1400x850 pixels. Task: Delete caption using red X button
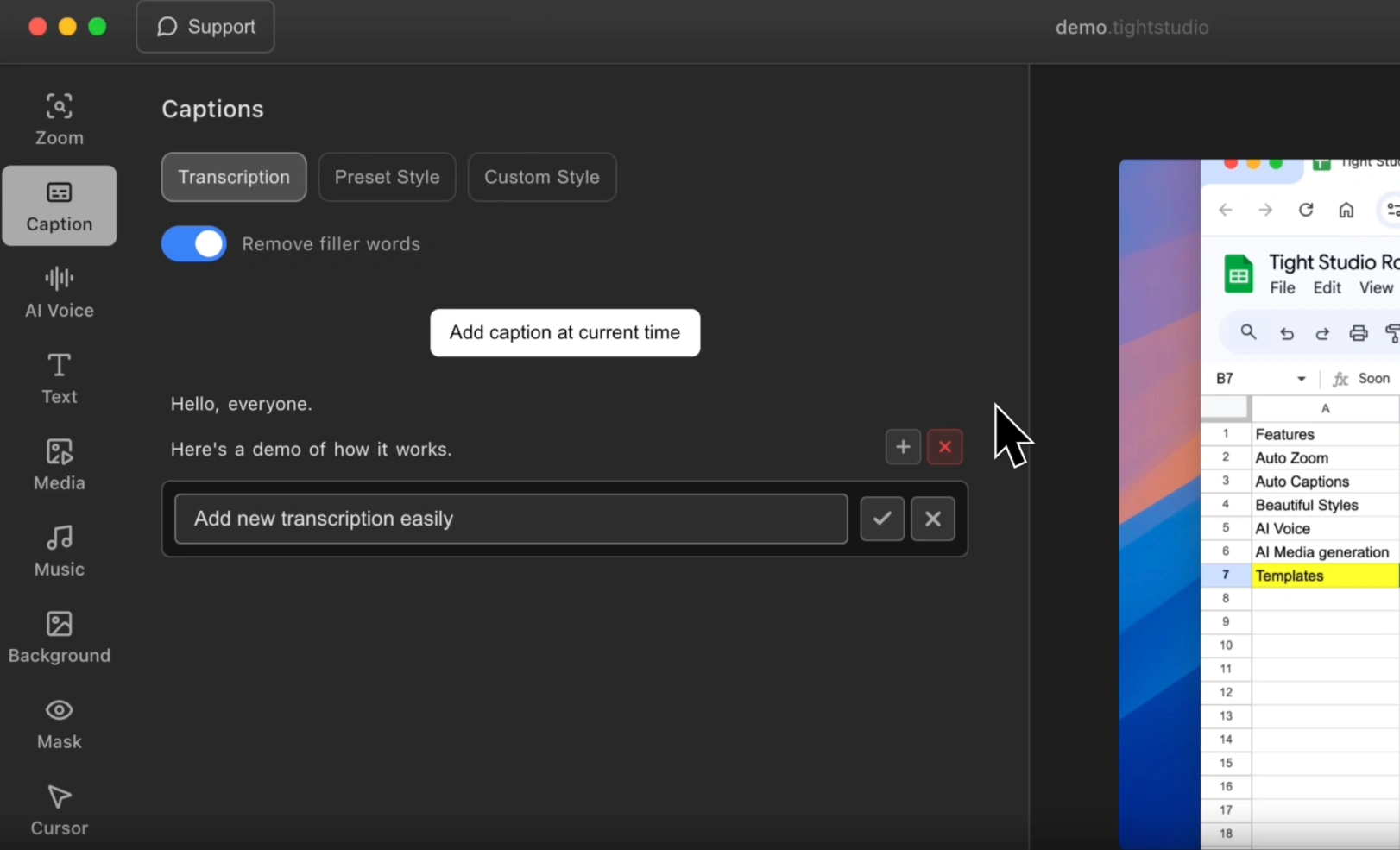click(944, 447)
